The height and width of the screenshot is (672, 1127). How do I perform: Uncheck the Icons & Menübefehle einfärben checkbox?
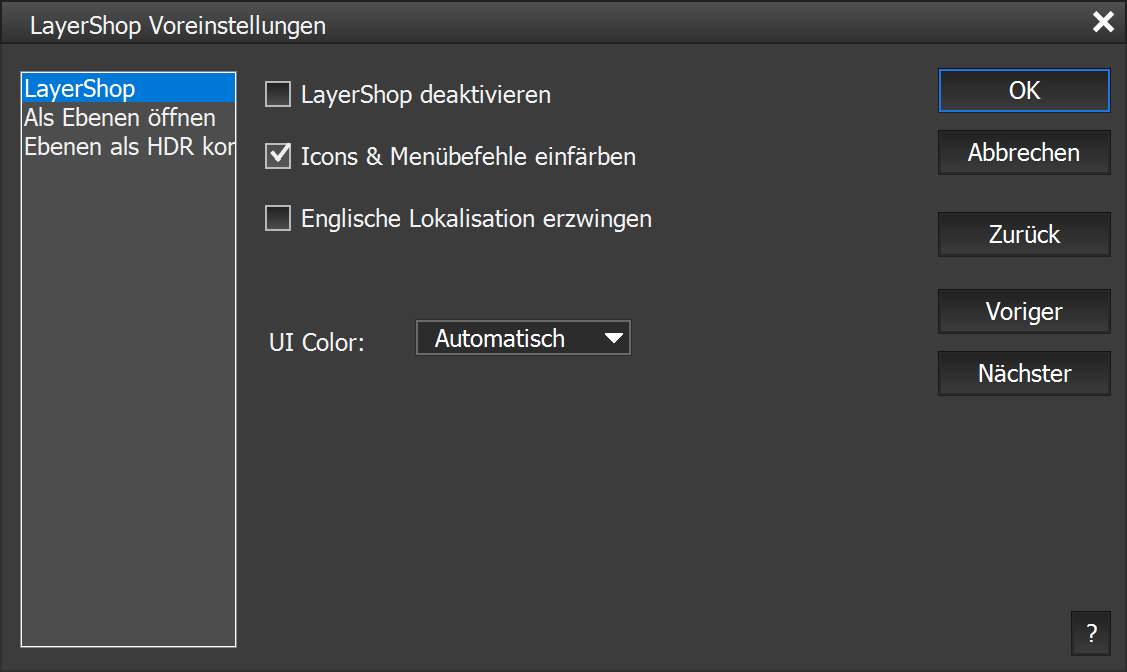tap(277, 157)
